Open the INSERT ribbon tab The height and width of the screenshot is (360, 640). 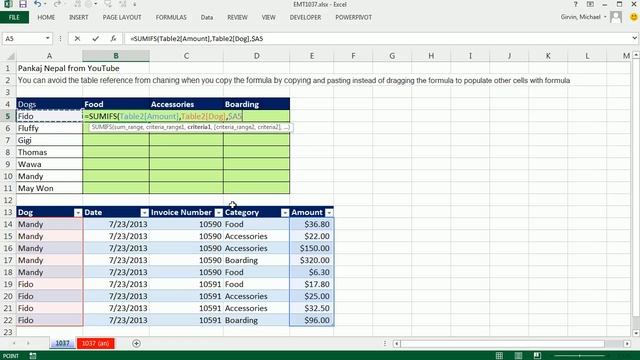click(79, 18)
